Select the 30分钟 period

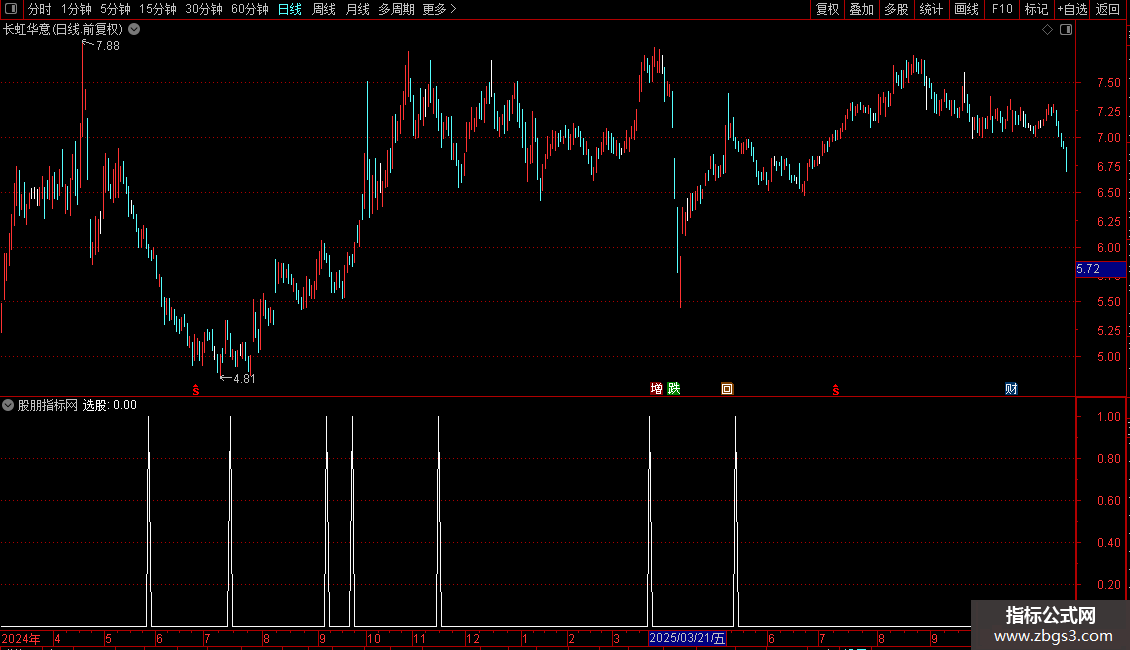204,9
